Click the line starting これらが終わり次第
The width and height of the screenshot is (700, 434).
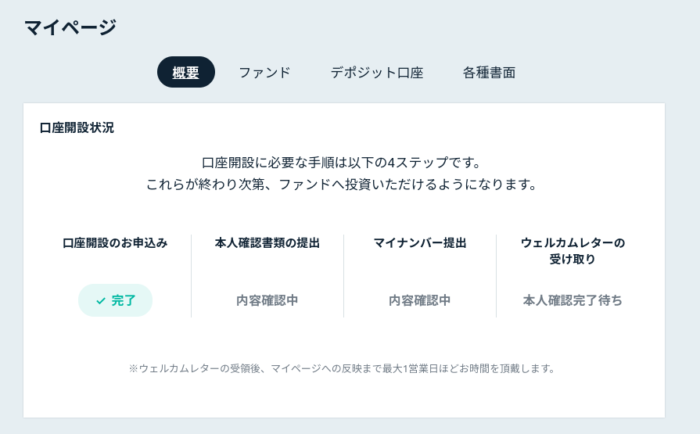tap(342, 184)
